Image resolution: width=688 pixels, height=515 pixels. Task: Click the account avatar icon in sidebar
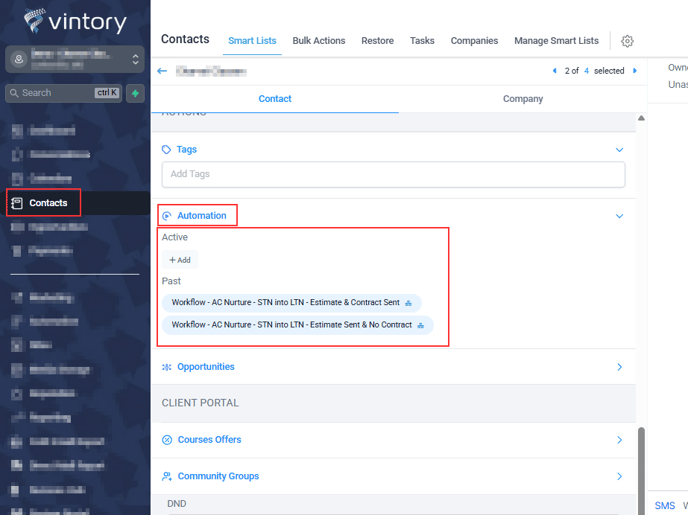click(19, 59)
